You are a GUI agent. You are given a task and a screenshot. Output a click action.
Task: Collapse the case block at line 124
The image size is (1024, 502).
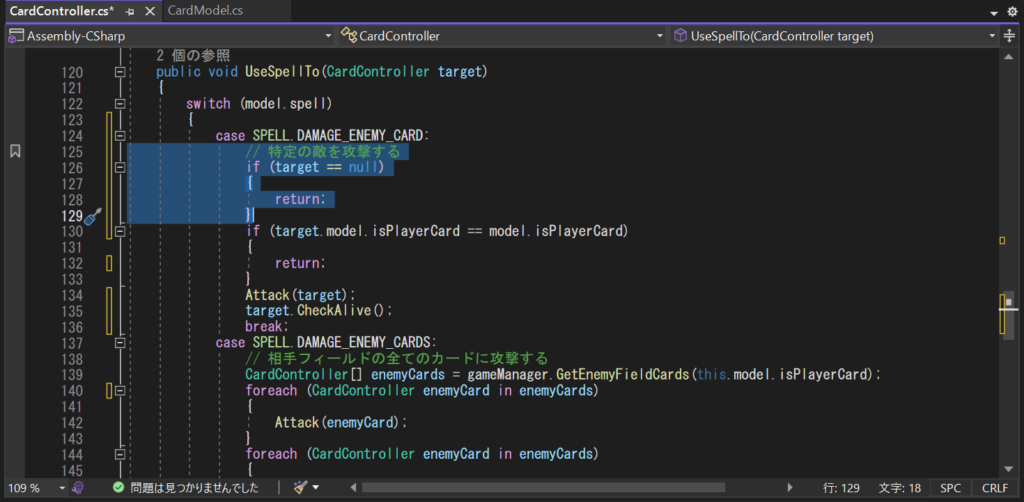[x=120, y=136]
